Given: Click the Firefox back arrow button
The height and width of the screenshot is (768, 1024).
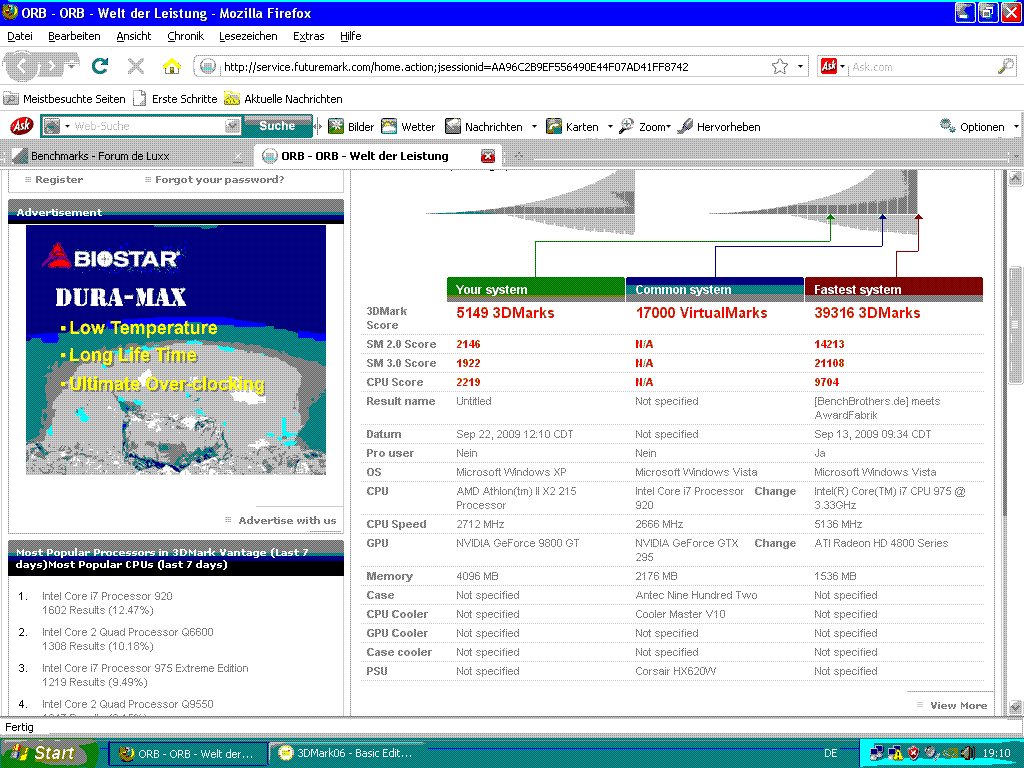Looking at the screenshot, I should pos(22,66).
